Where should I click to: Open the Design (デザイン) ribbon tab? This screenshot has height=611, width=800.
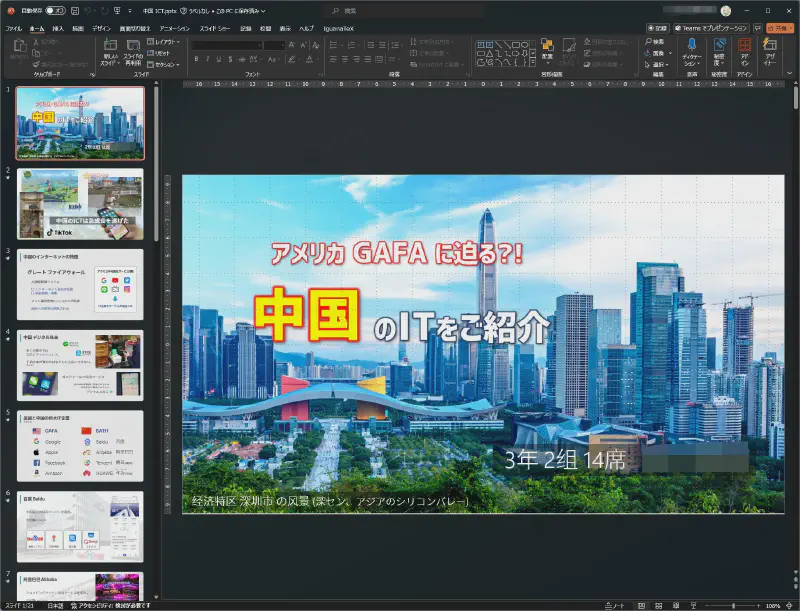[101, 28]
